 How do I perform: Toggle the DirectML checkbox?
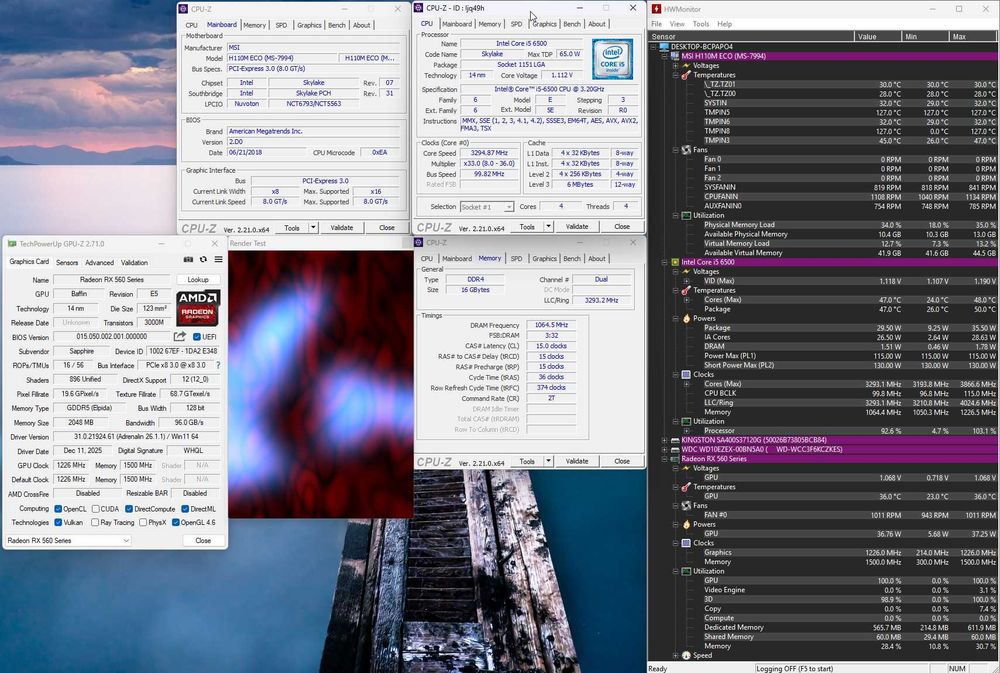185,509
